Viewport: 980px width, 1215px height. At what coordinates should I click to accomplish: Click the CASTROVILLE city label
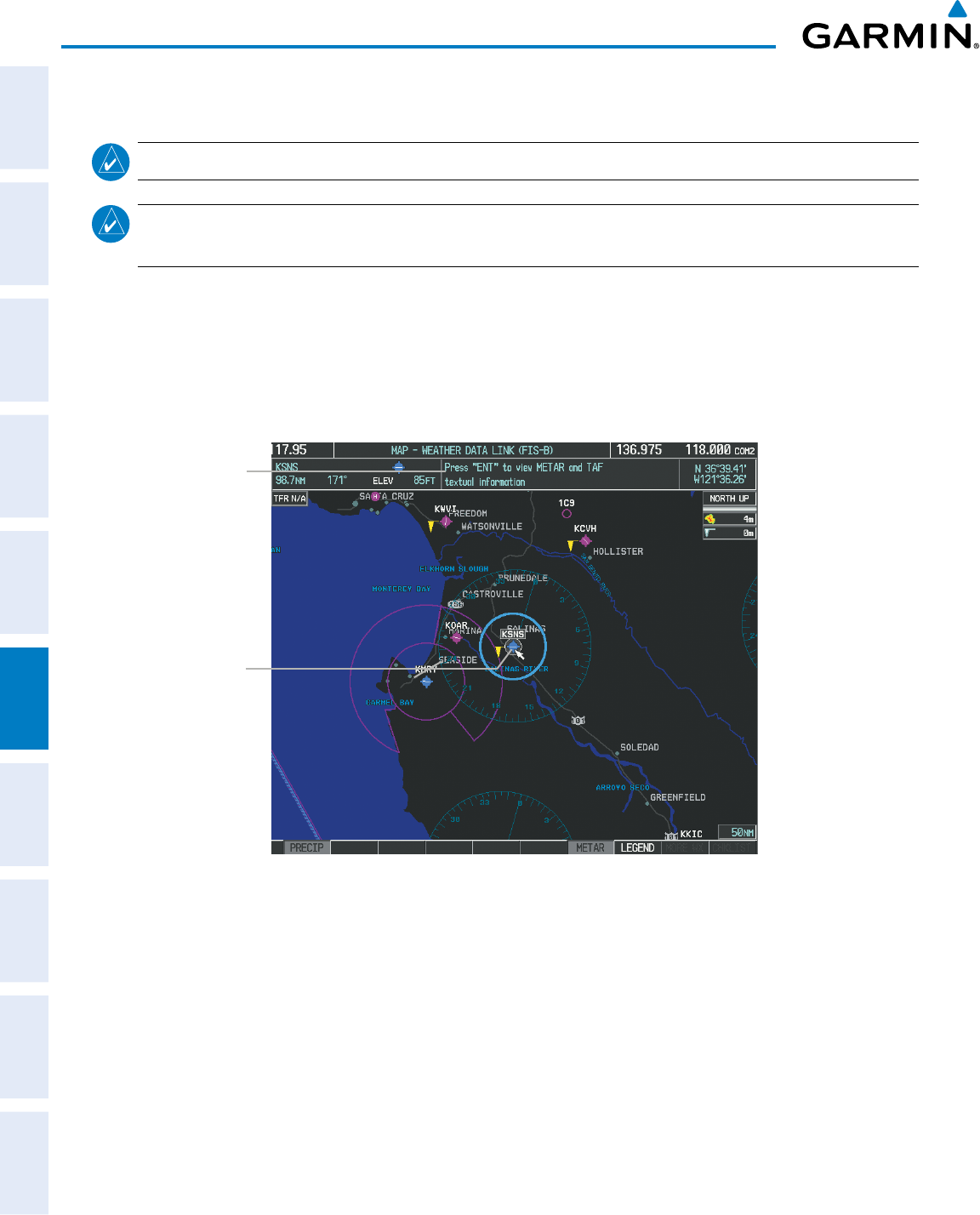(493, 594)
